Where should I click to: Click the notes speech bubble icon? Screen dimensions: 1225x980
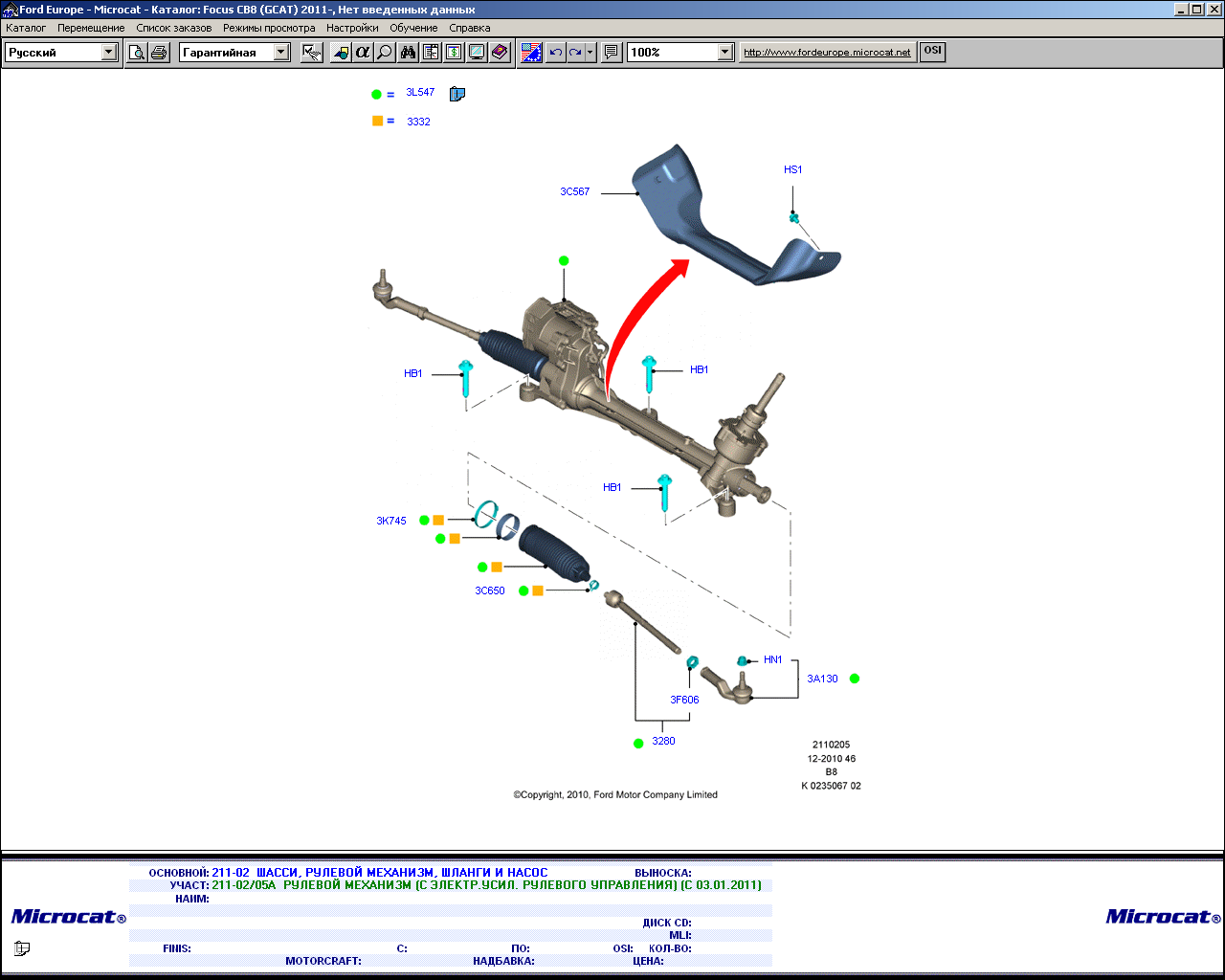coord(612,53)
